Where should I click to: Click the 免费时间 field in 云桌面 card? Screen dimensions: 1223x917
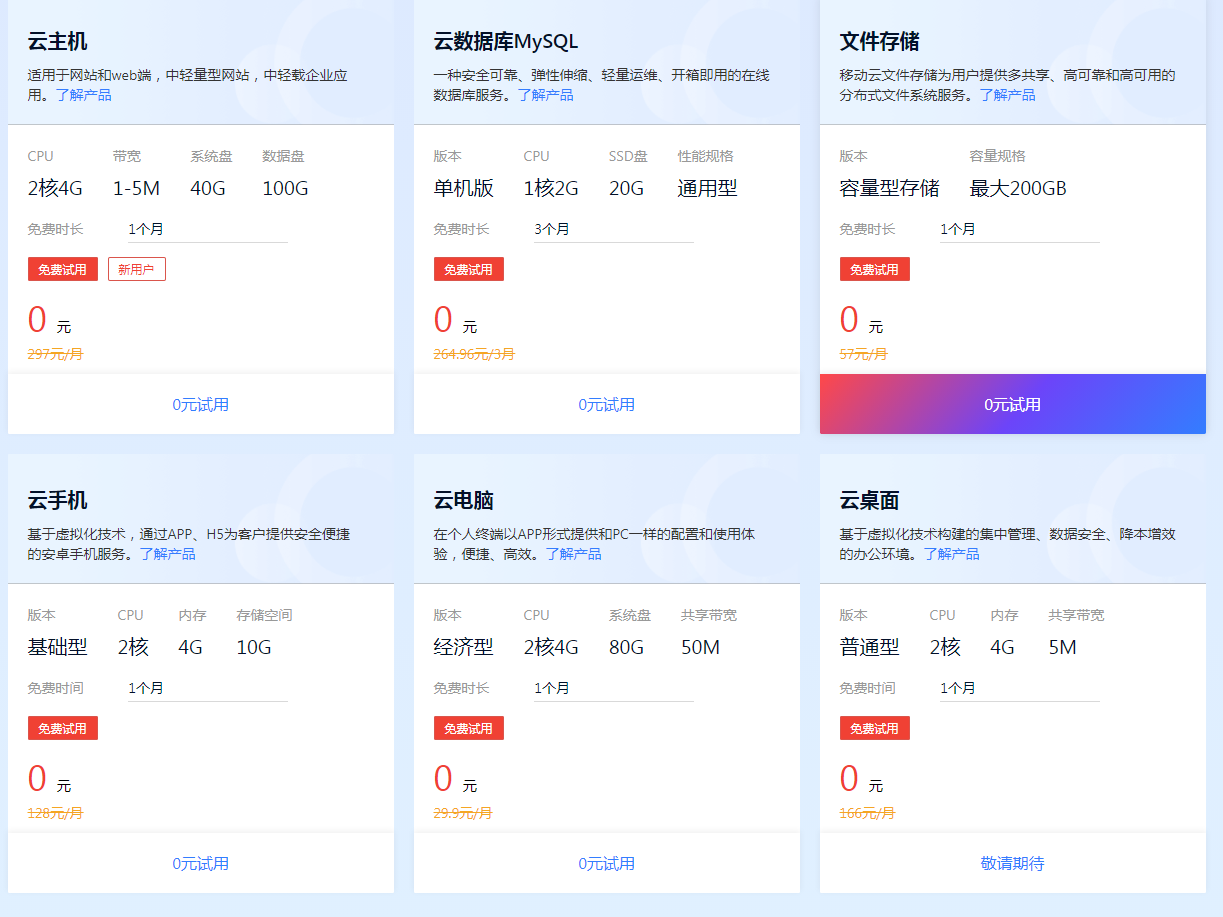tap(1019, 687)
